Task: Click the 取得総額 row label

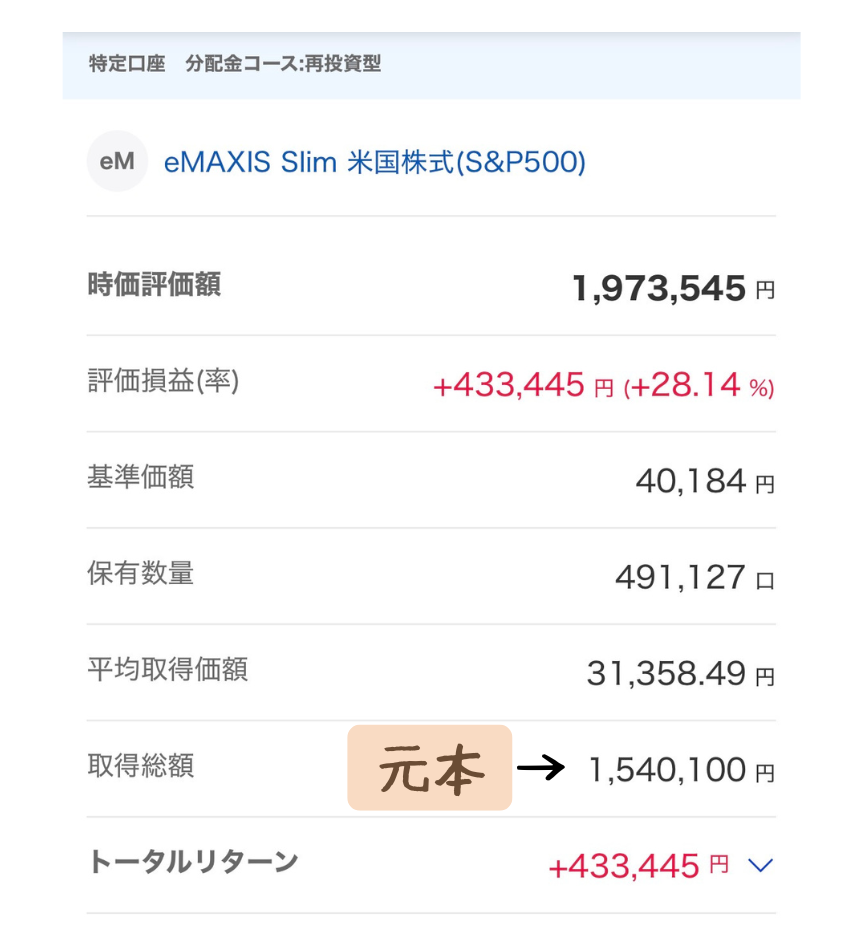Action: (x=140, y=766)
